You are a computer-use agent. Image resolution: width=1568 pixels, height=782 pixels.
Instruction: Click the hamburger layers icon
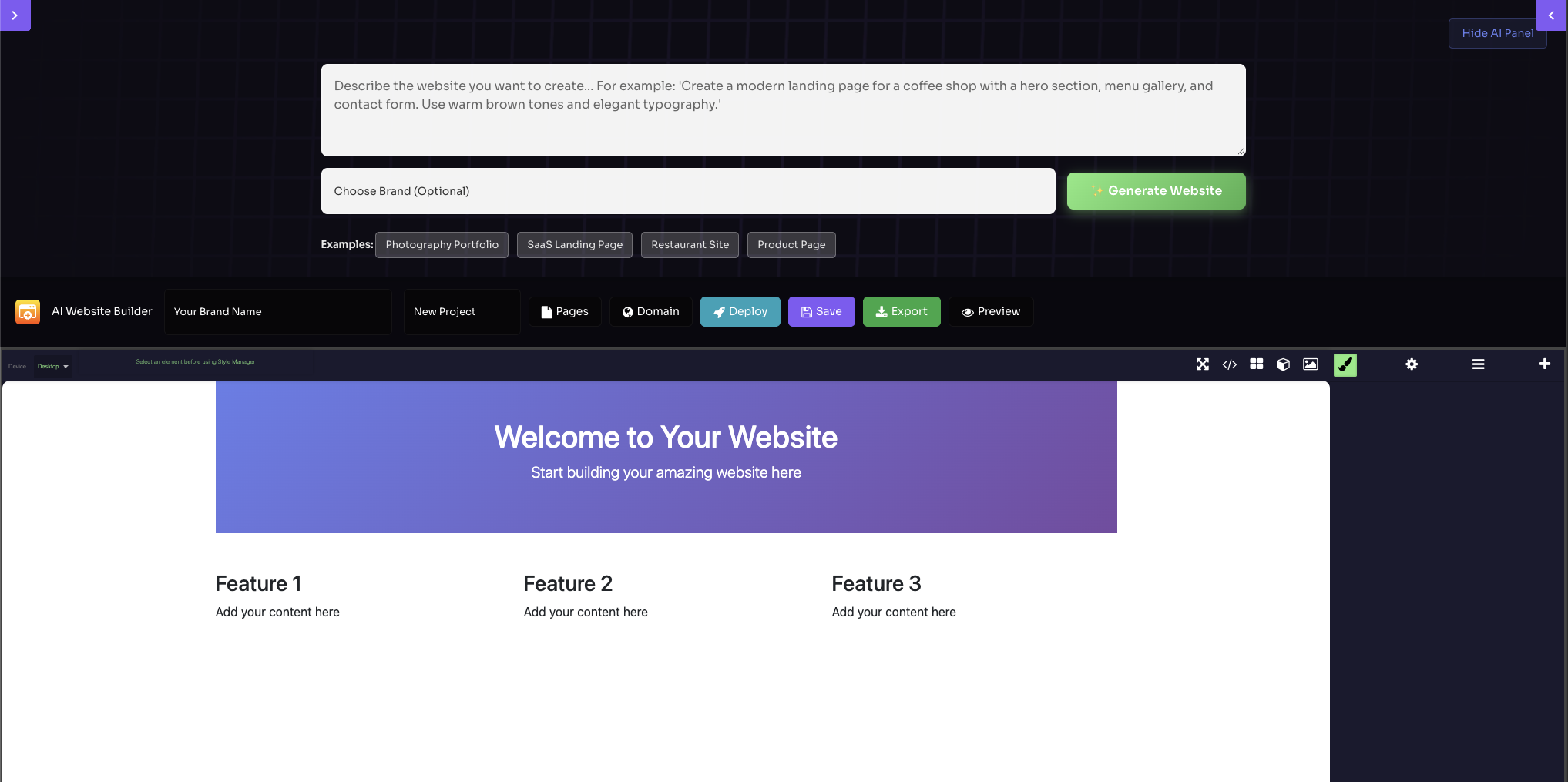click(x=1478, y=364)
